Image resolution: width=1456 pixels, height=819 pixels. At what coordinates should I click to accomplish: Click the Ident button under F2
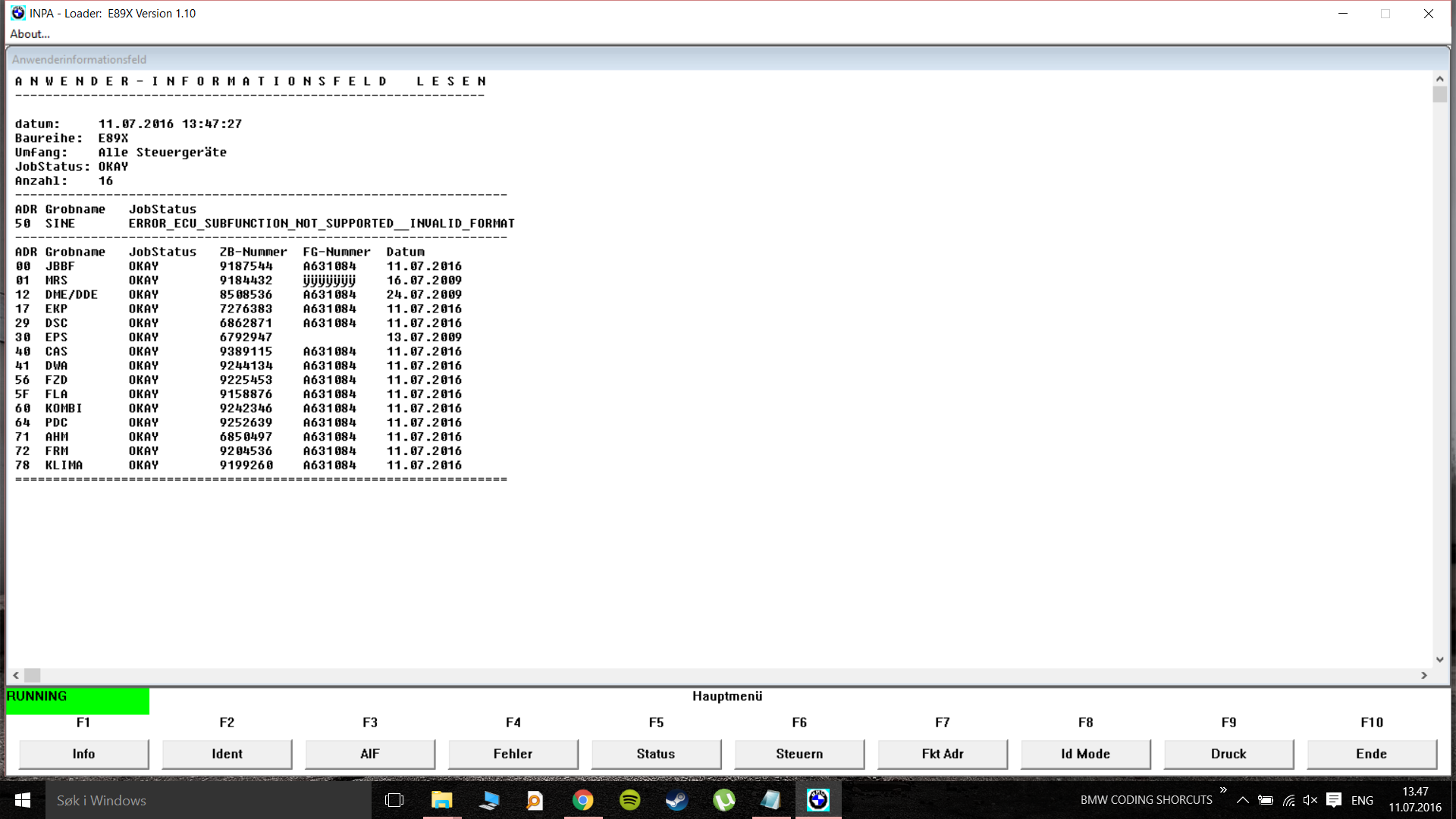227,754
